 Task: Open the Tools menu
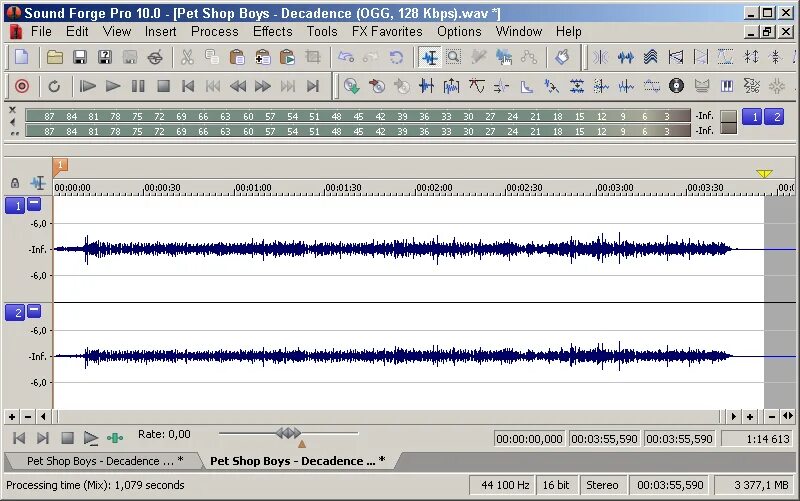(x=321, y=32)
